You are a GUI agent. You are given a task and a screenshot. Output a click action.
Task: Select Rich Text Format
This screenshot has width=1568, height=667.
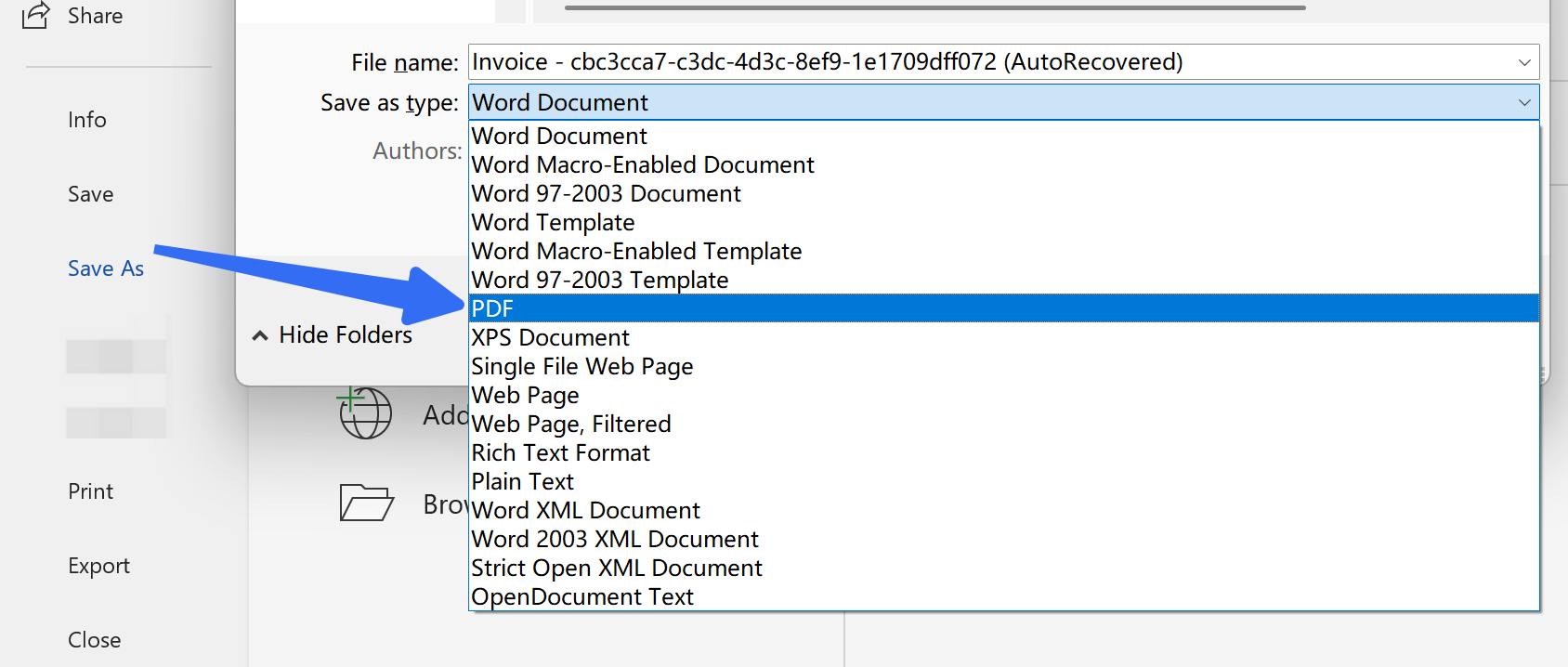coord(1003,452)
